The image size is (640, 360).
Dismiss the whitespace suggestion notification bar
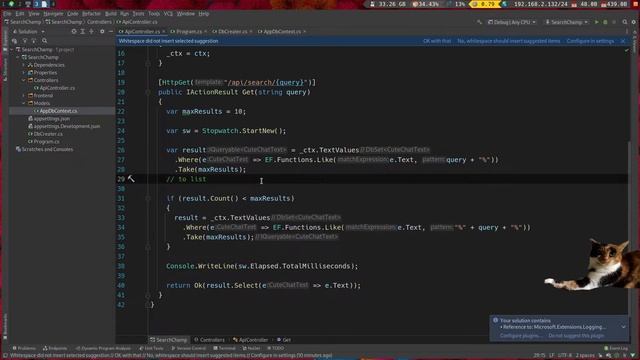coord(623,41)
